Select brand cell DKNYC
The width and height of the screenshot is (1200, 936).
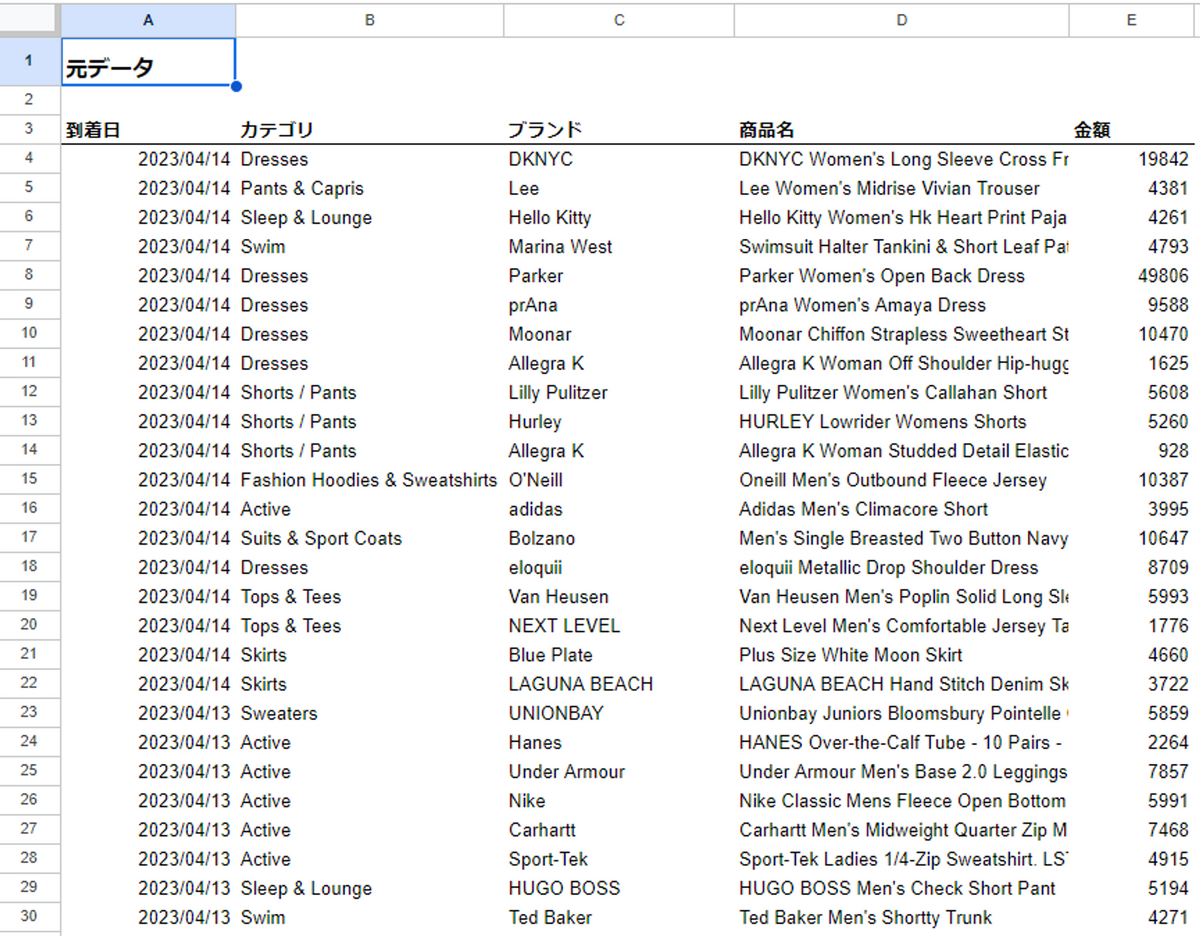619,159
